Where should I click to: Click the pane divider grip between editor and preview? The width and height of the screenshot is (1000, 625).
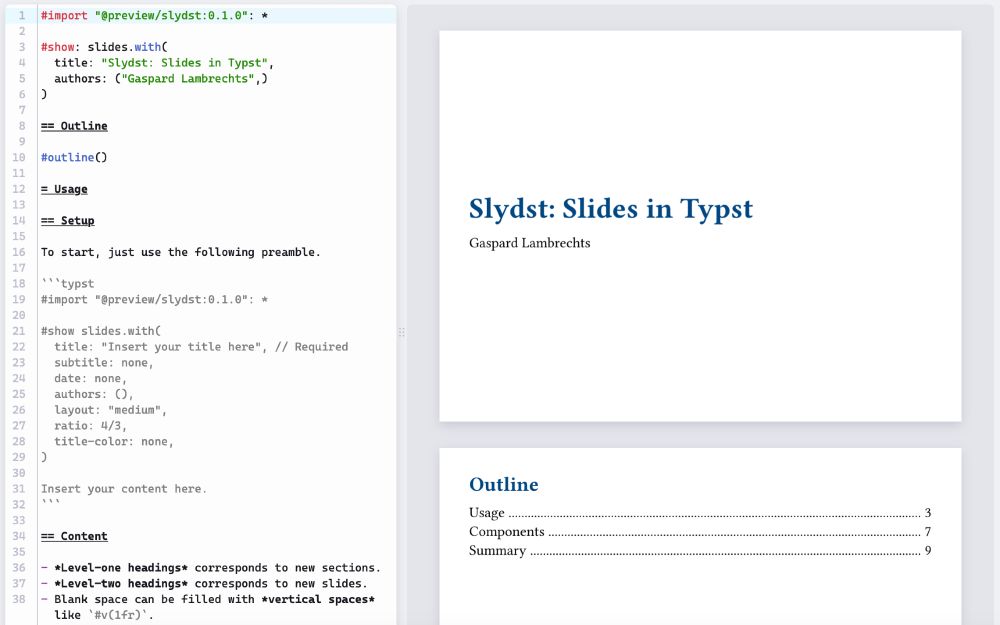click(x=402, y=332)
